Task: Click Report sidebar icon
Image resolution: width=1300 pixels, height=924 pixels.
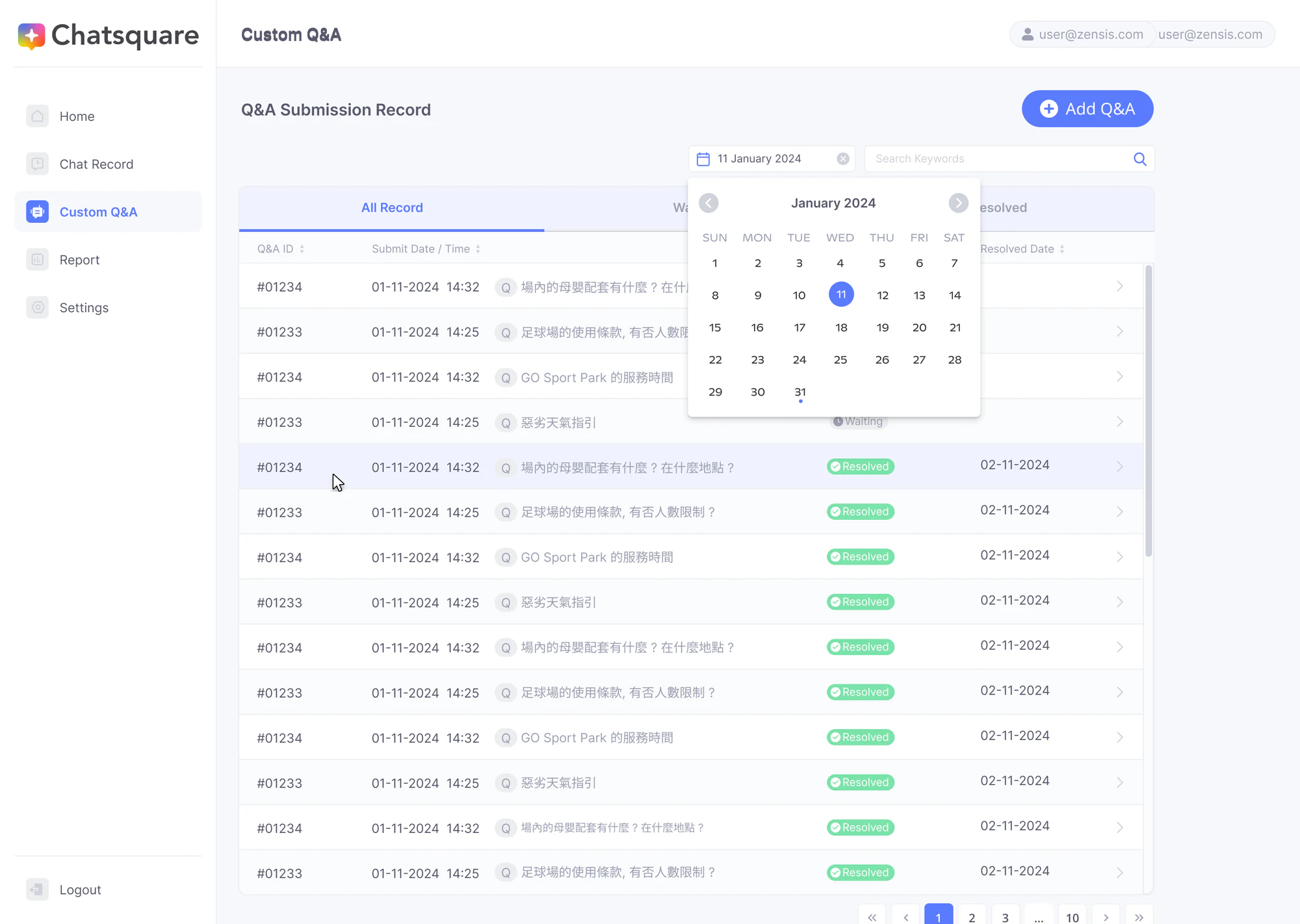Action: pyautogui.click(x=38, y=259)
